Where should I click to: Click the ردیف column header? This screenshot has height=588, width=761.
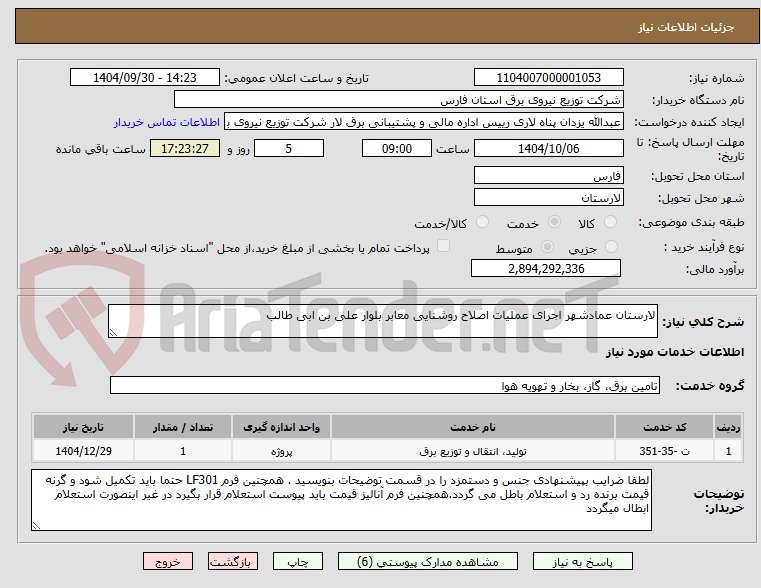coord(728,427)
